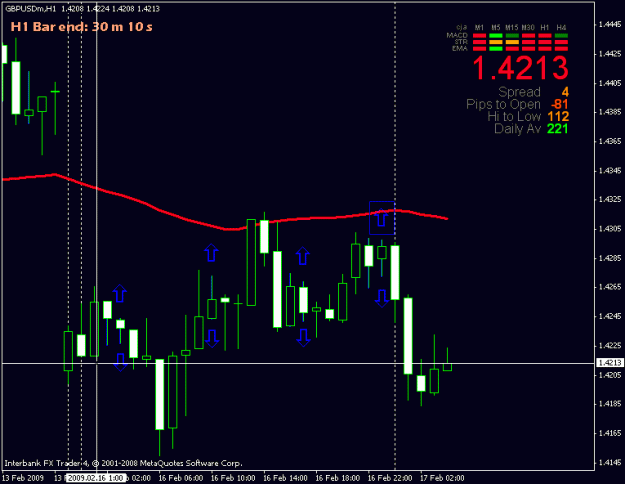Click the Spread value 4
This screenshot has width=625, height=484.
[565, 92]
